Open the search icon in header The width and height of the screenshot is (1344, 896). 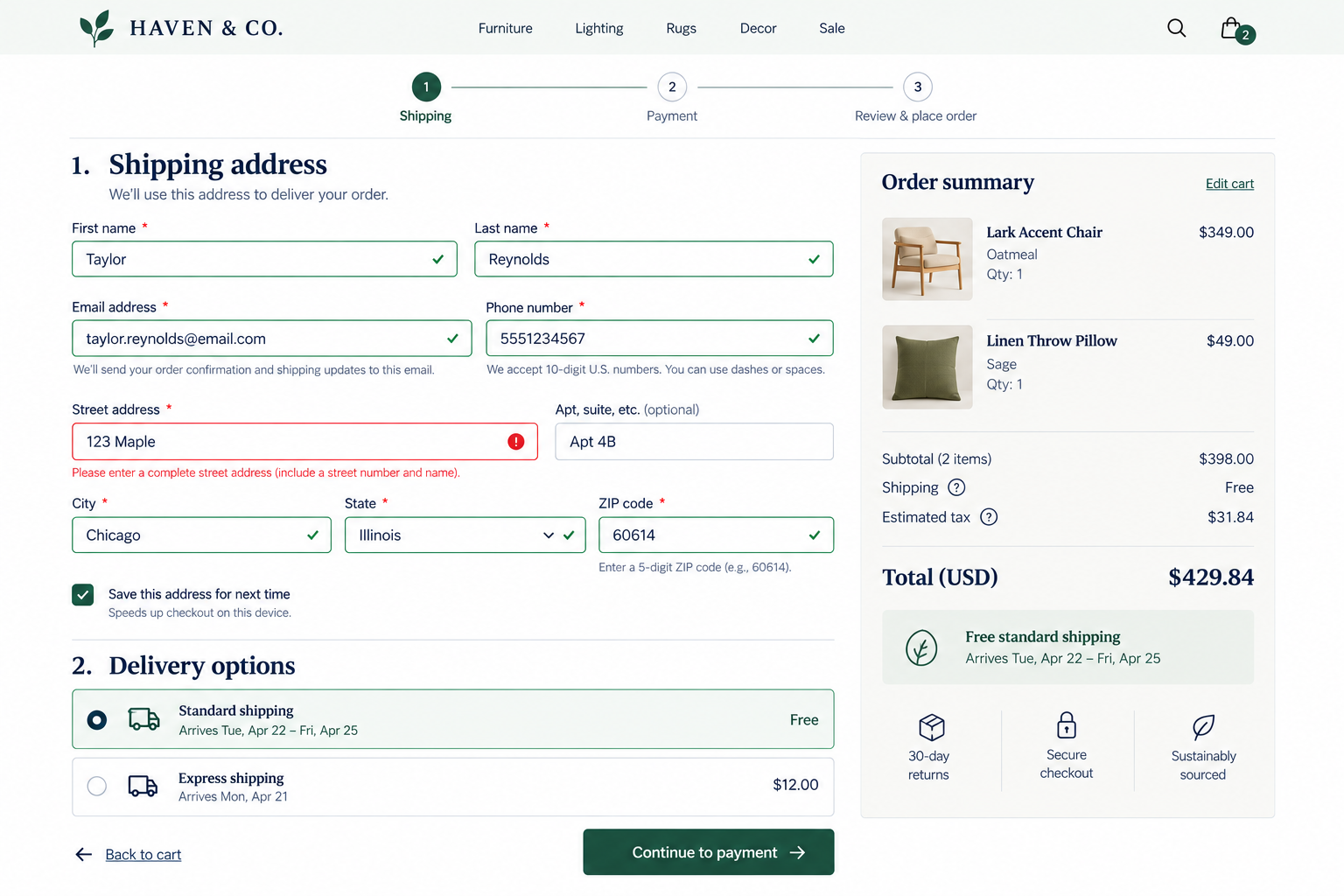tap(1177, 28)
